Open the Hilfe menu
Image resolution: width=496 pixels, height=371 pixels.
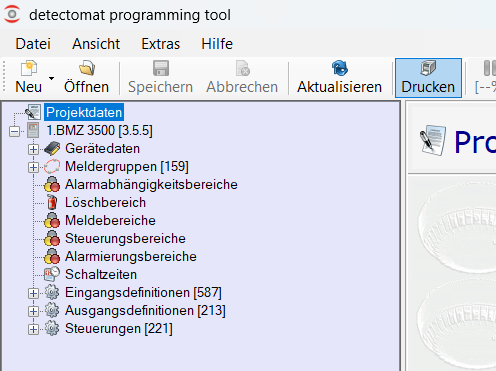217,44
